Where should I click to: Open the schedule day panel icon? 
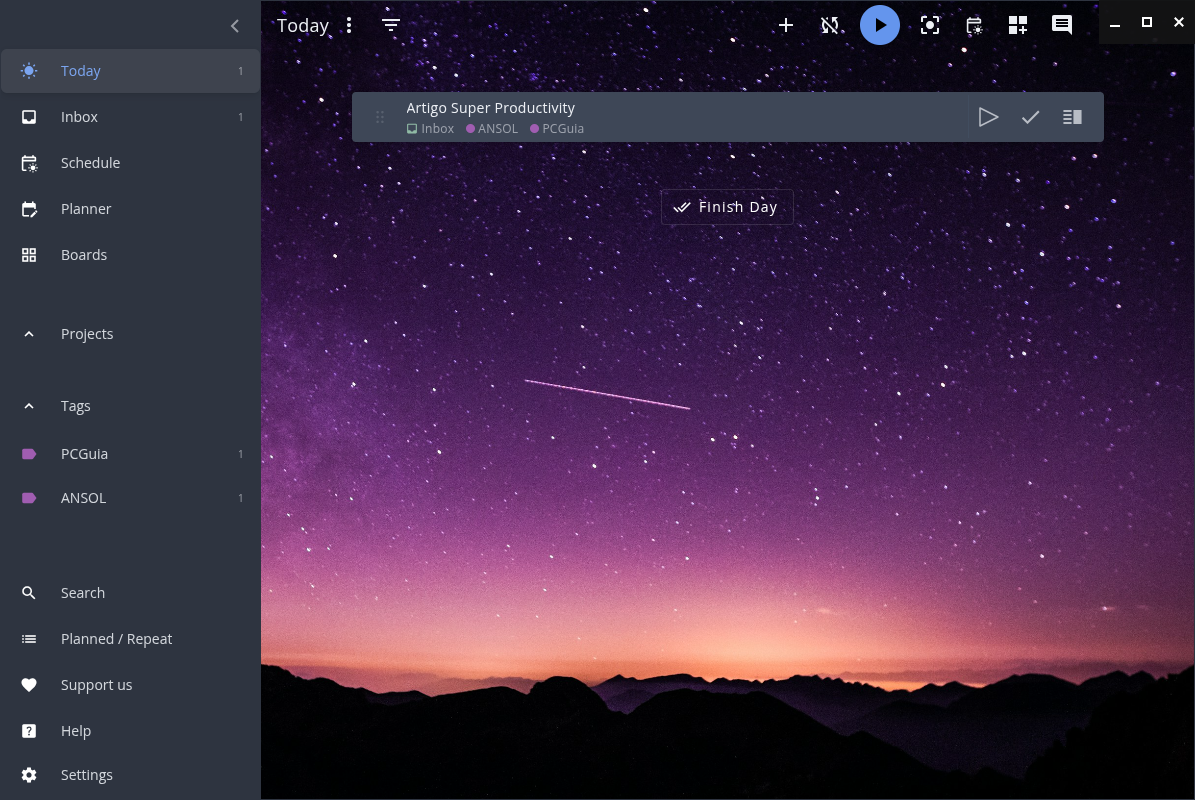tap(974, 26)
